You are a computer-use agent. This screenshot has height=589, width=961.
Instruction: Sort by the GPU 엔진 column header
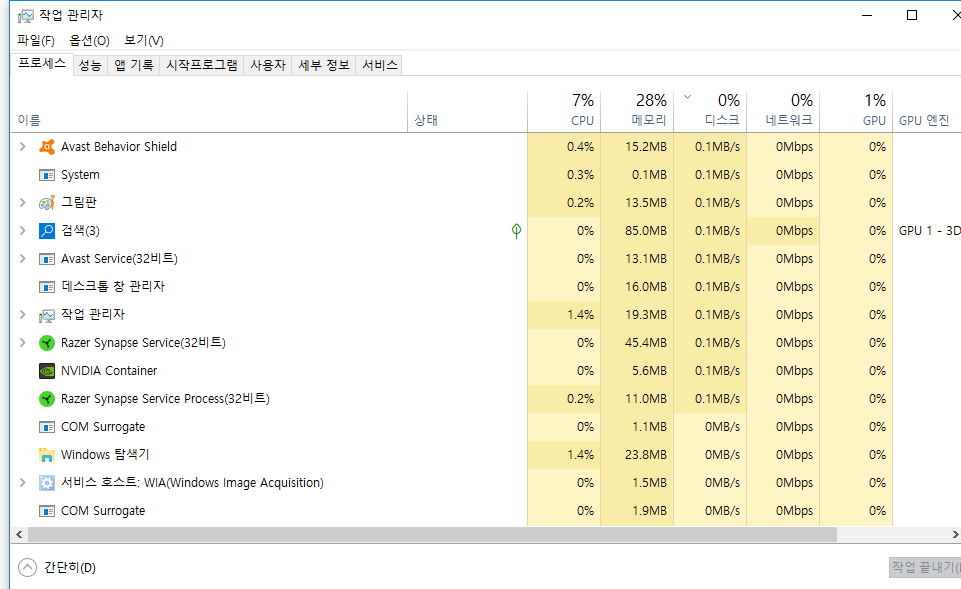point(927,112)
